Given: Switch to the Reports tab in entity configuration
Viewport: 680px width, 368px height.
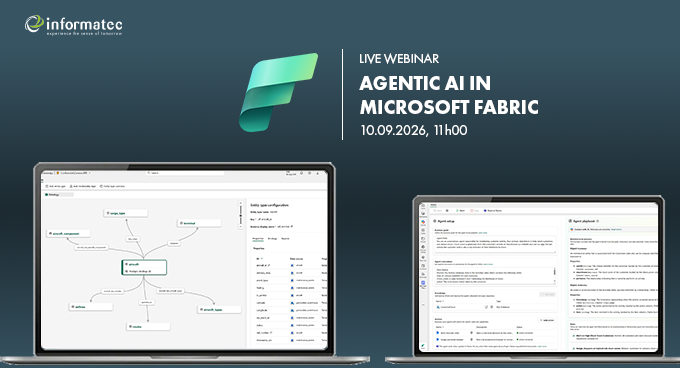Looking at the screenshot, I should tap(285, 238).
